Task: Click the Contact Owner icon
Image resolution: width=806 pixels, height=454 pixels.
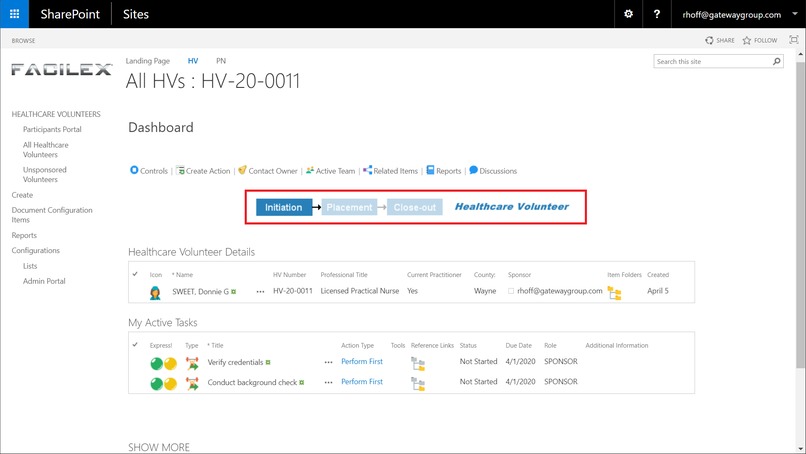Action: [x=243, y=170]
